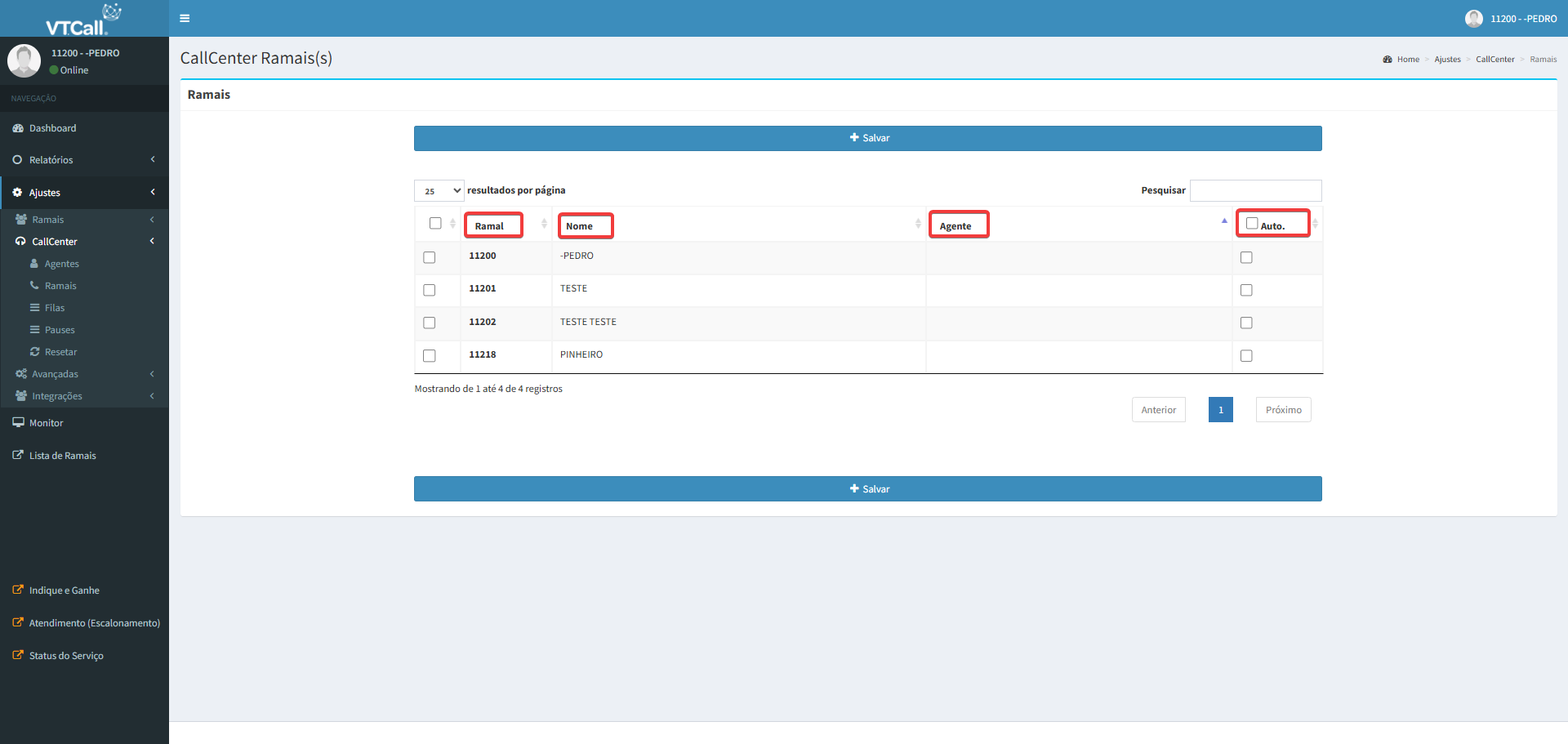Expand the Avançadas submenu
This screenshot has height=744, width=1568.
55,374
